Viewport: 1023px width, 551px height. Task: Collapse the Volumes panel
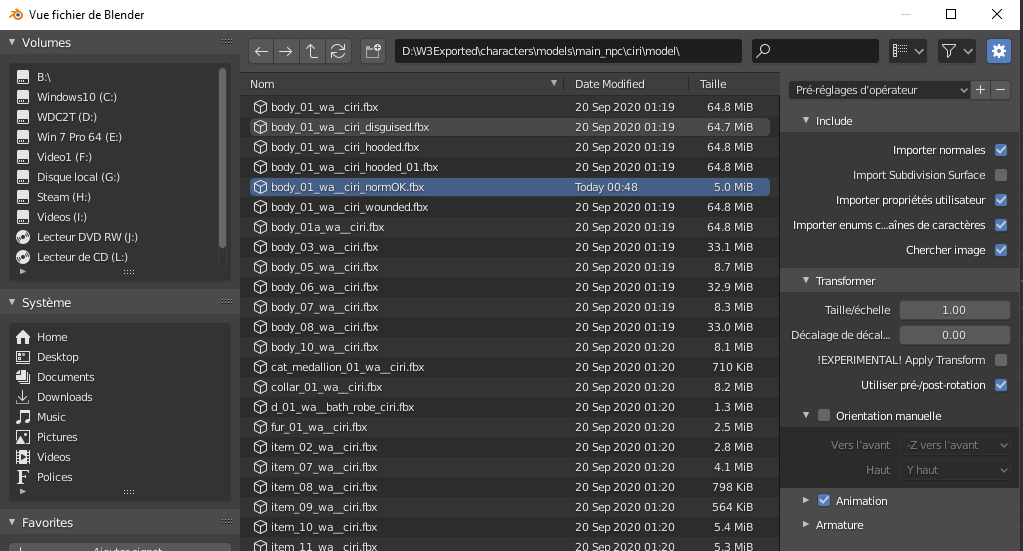pos(12,42)
